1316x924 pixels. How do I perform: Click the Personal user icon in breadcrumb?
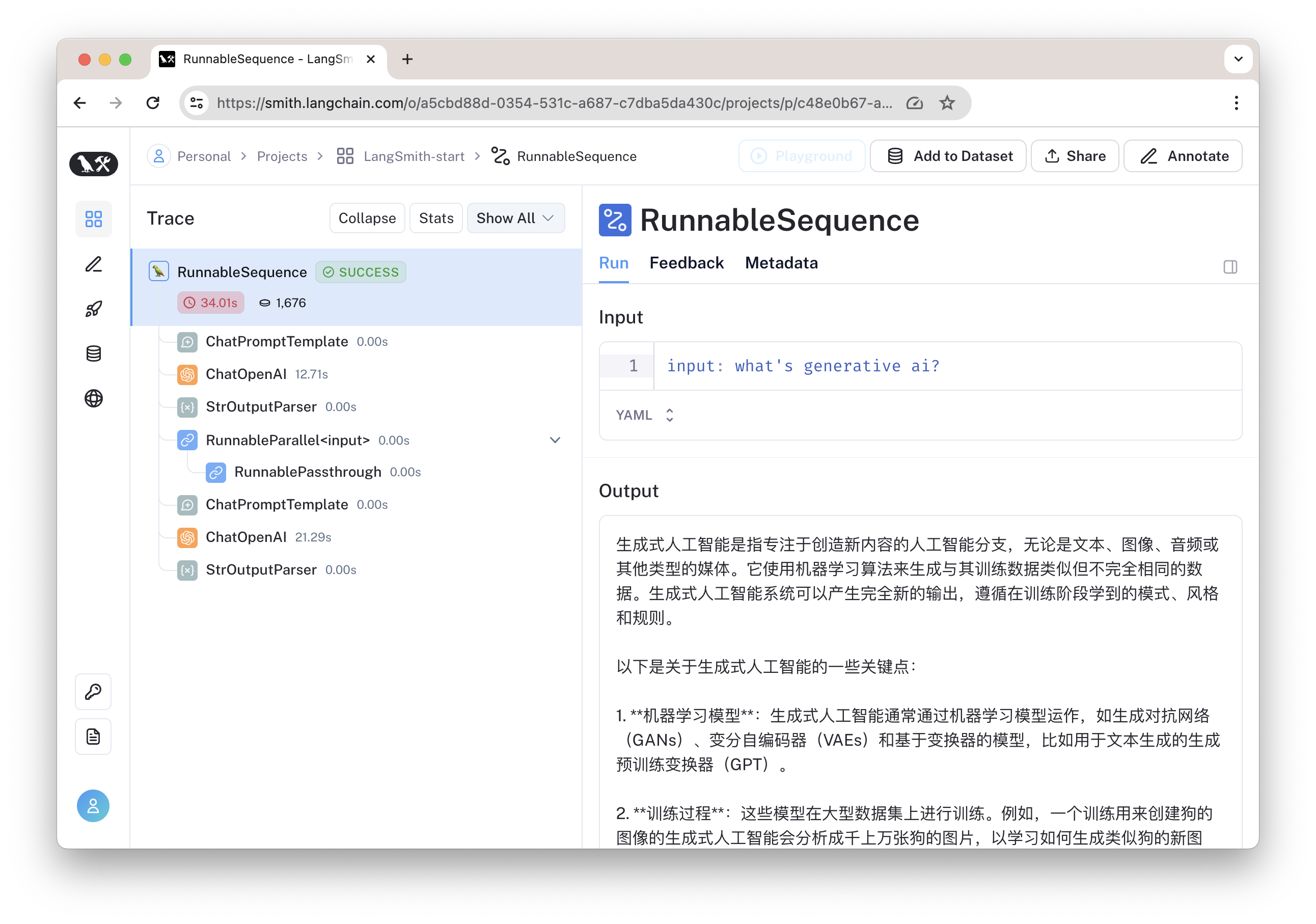(159, 156)
